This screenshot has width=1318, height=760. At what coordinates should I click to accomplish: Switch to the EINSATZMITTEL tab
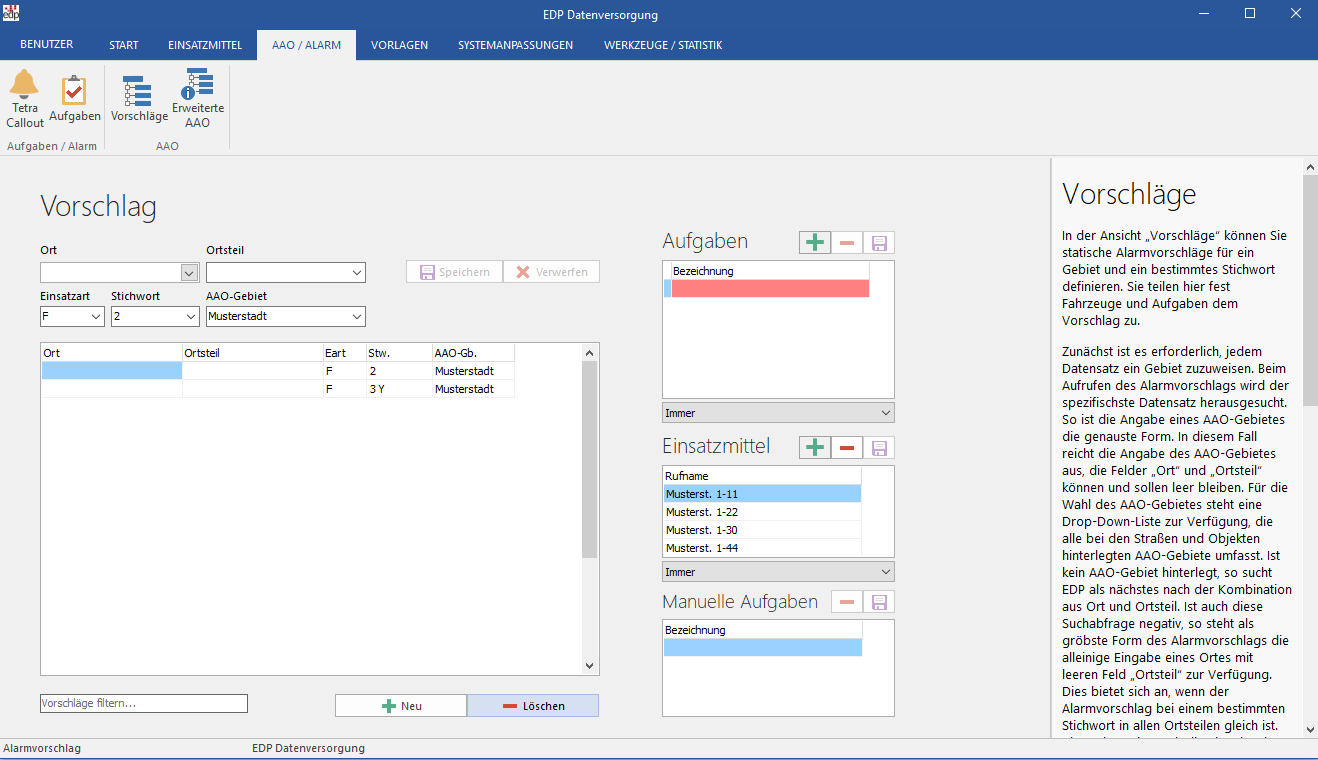[205, 45]
